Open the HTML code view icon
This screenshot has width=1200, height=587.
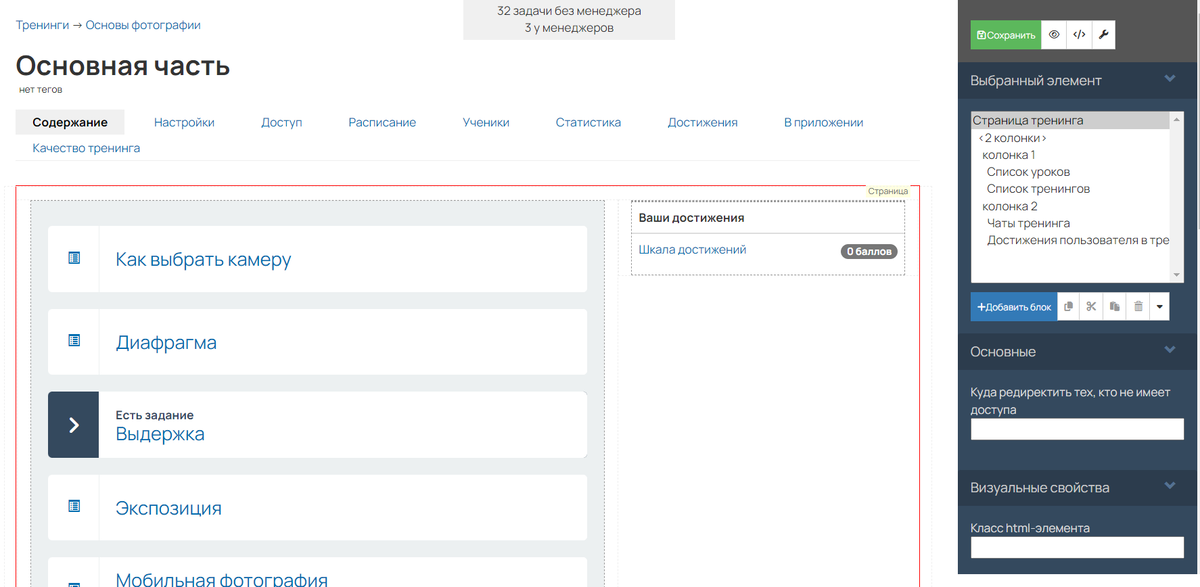point(1078,35)
